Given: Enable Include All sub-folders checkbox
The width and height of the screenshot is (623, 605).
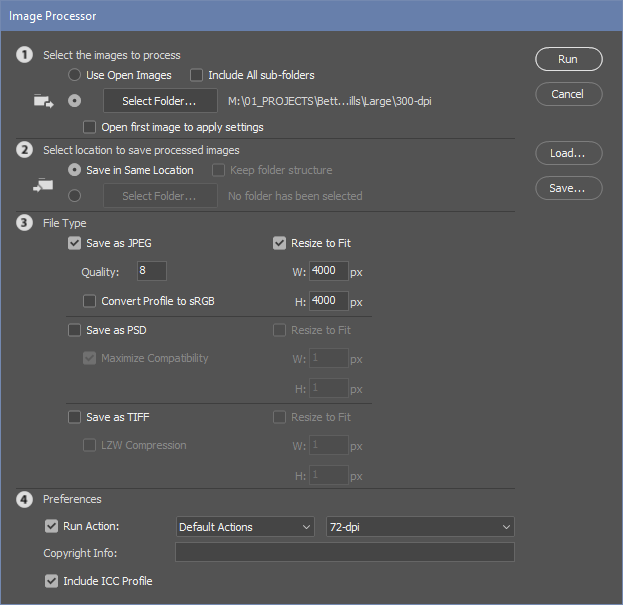Looking at the screenshot, I should 197,75.
